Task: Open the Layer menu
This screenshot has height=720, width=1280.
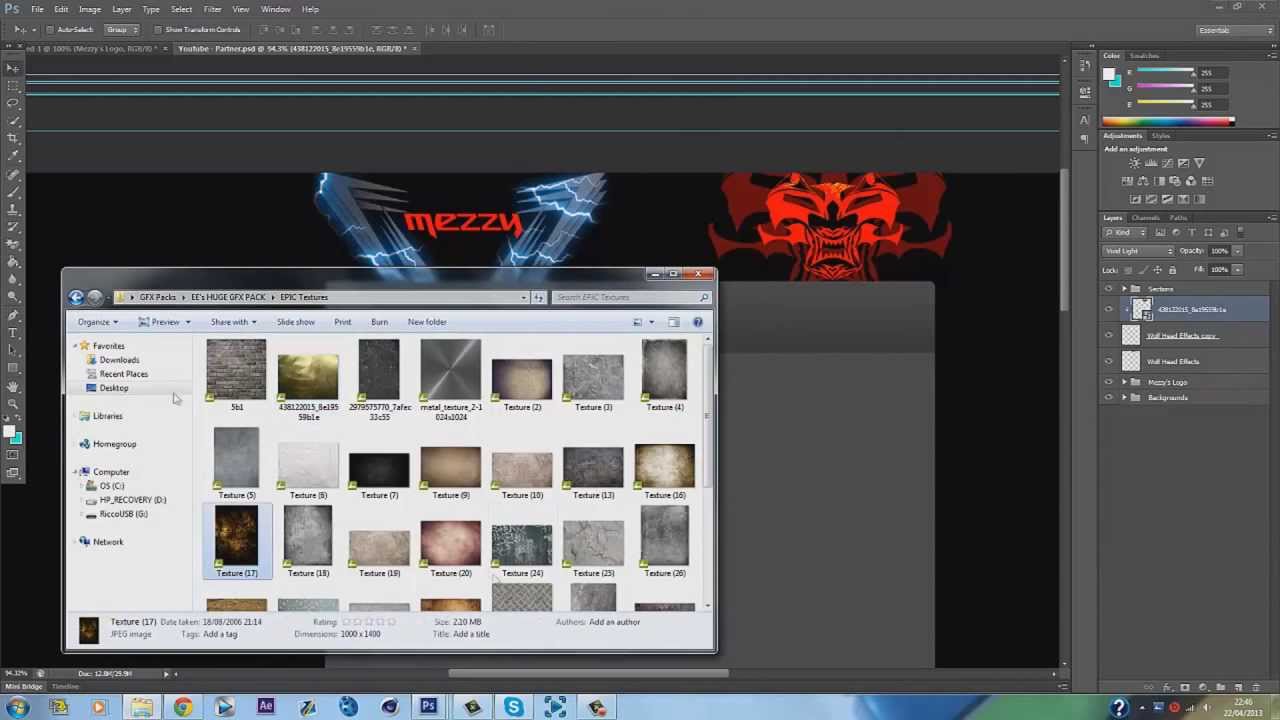Action: tap(121, 9)
